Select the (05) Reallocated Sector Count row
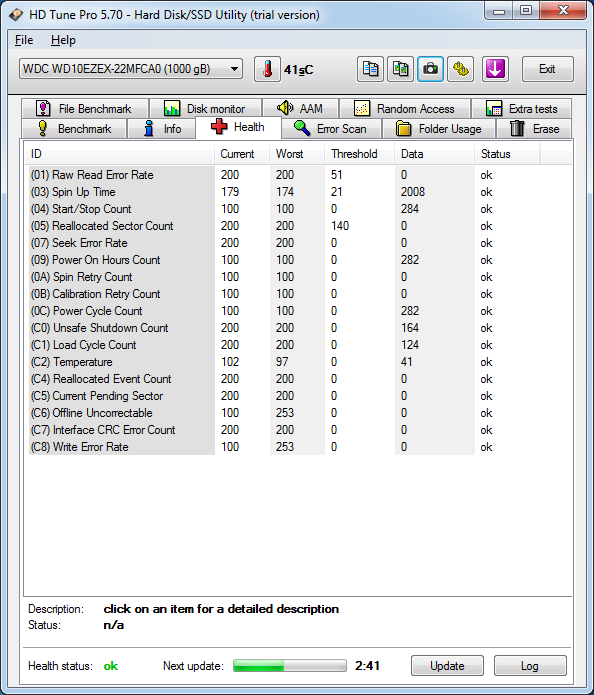This screenshot has width=594, height=695. 284,226
